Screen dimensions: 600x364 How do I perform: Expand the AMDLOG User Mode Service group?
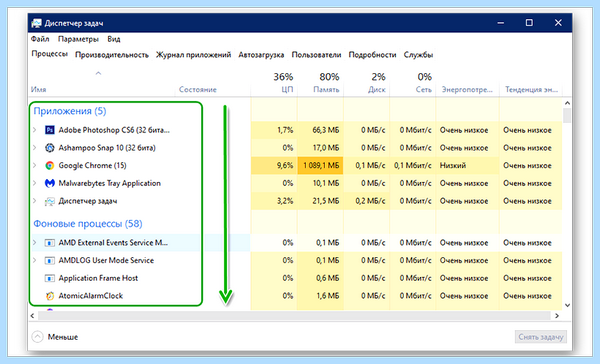point(34,260)
